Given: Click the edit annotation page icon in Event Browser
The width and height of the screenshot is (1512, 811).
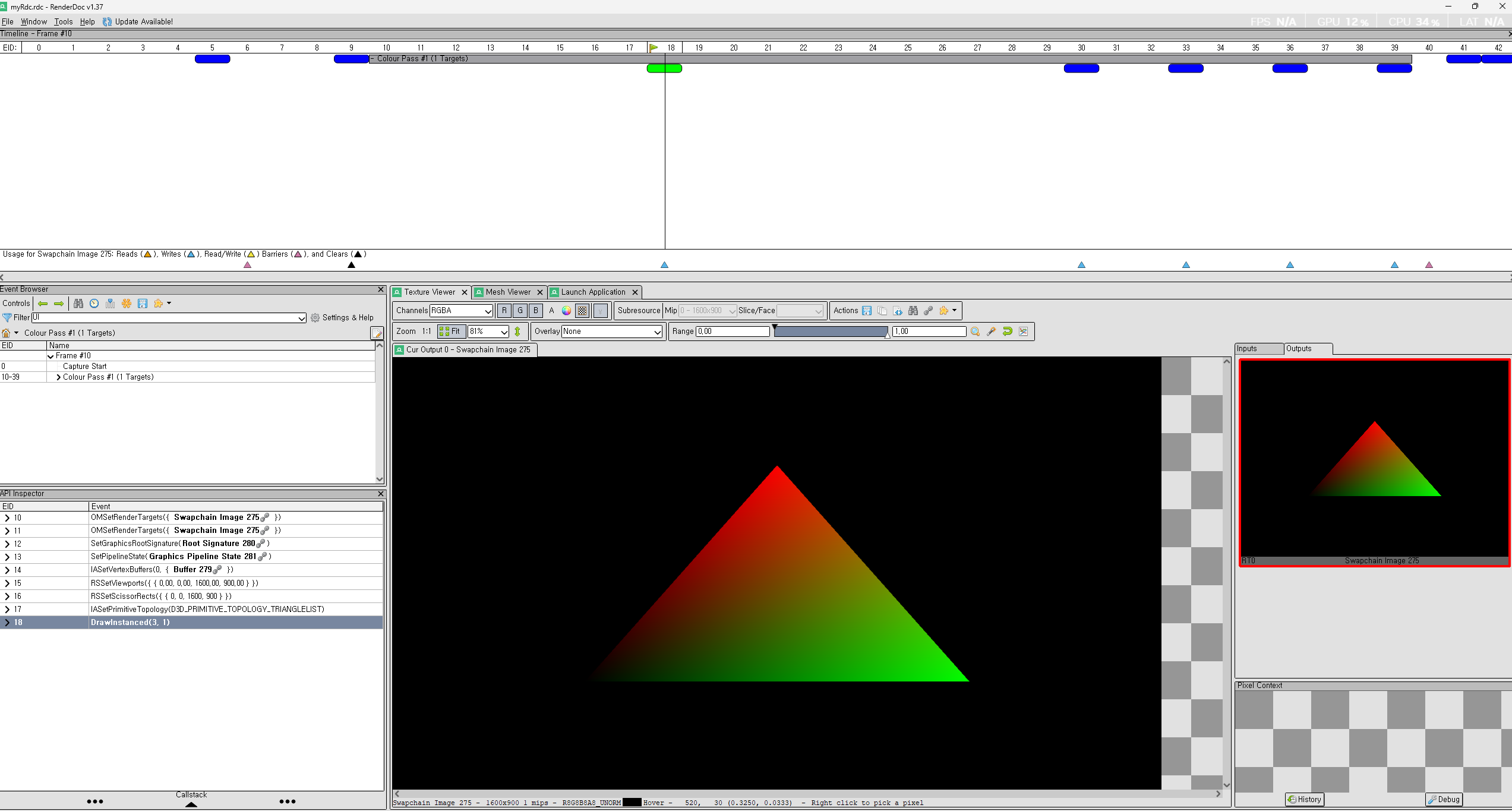Looking at the screenshot, I should 377,333.
